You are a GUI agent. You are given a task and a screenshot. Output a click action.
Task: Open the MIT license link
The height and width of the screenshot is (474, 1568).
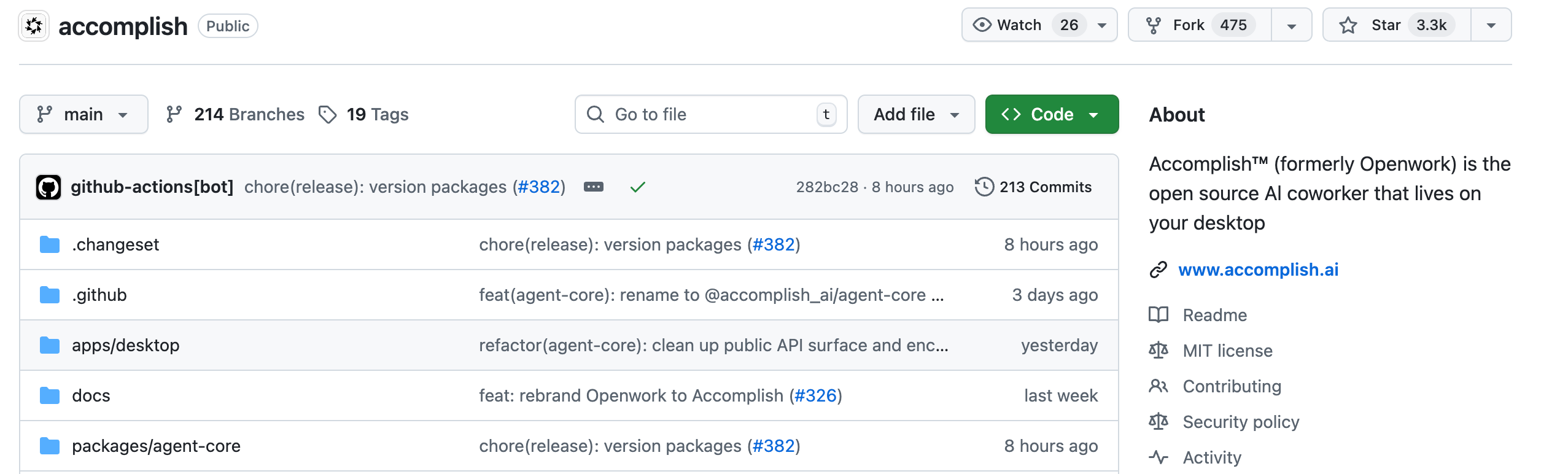tap(1227, 351)
